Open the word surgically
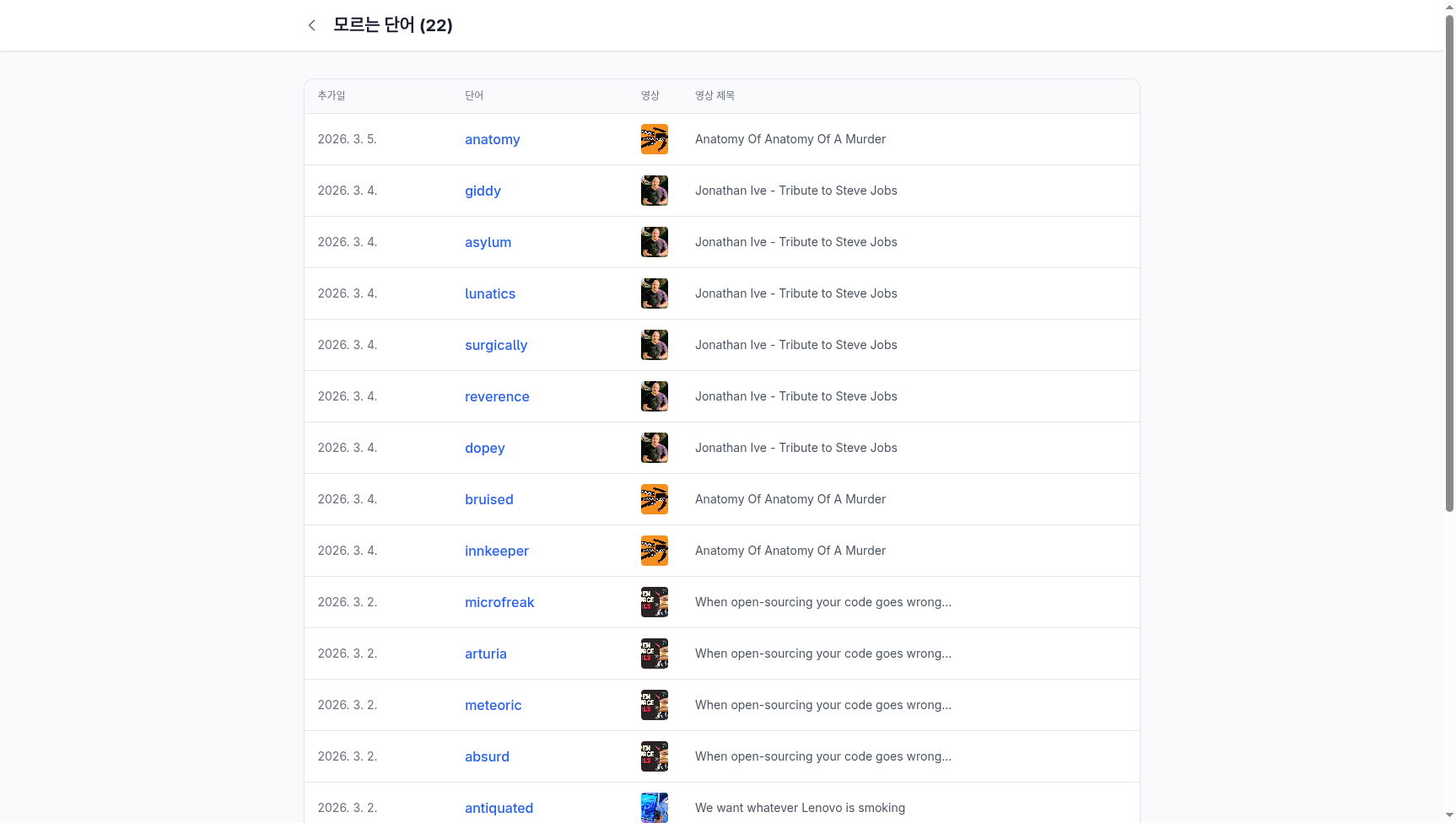The image size is (1456, 823). coord(496,345)
